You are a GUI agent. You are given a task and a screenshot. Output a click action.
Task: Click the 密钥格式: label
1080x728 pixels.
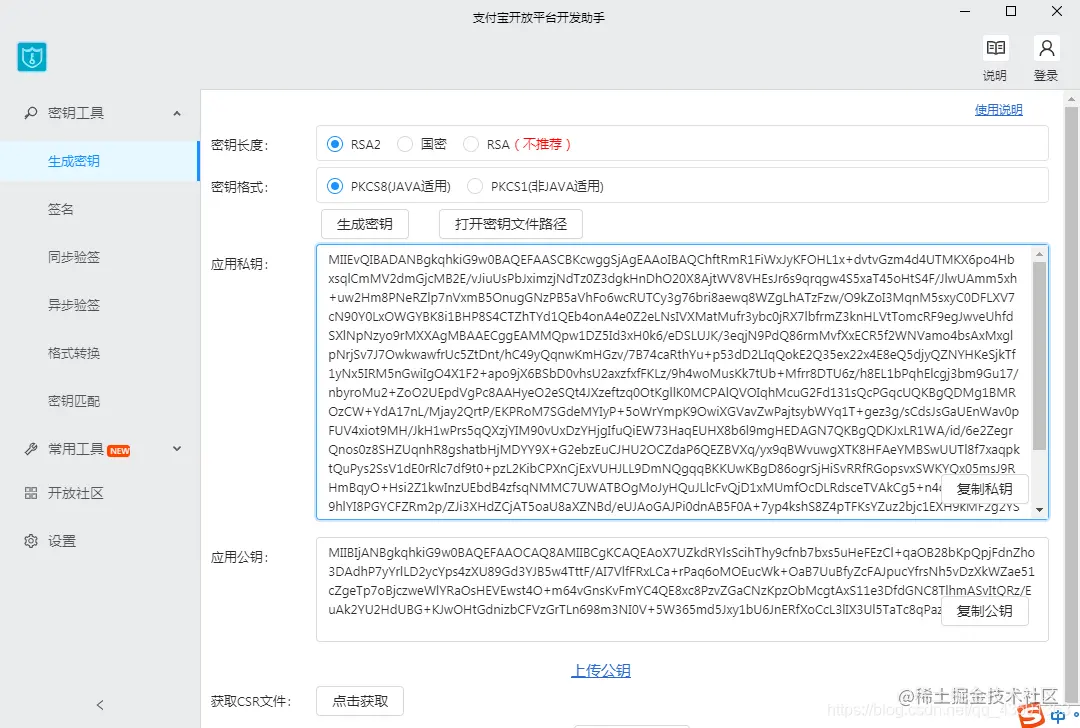(x=240, y=187)
